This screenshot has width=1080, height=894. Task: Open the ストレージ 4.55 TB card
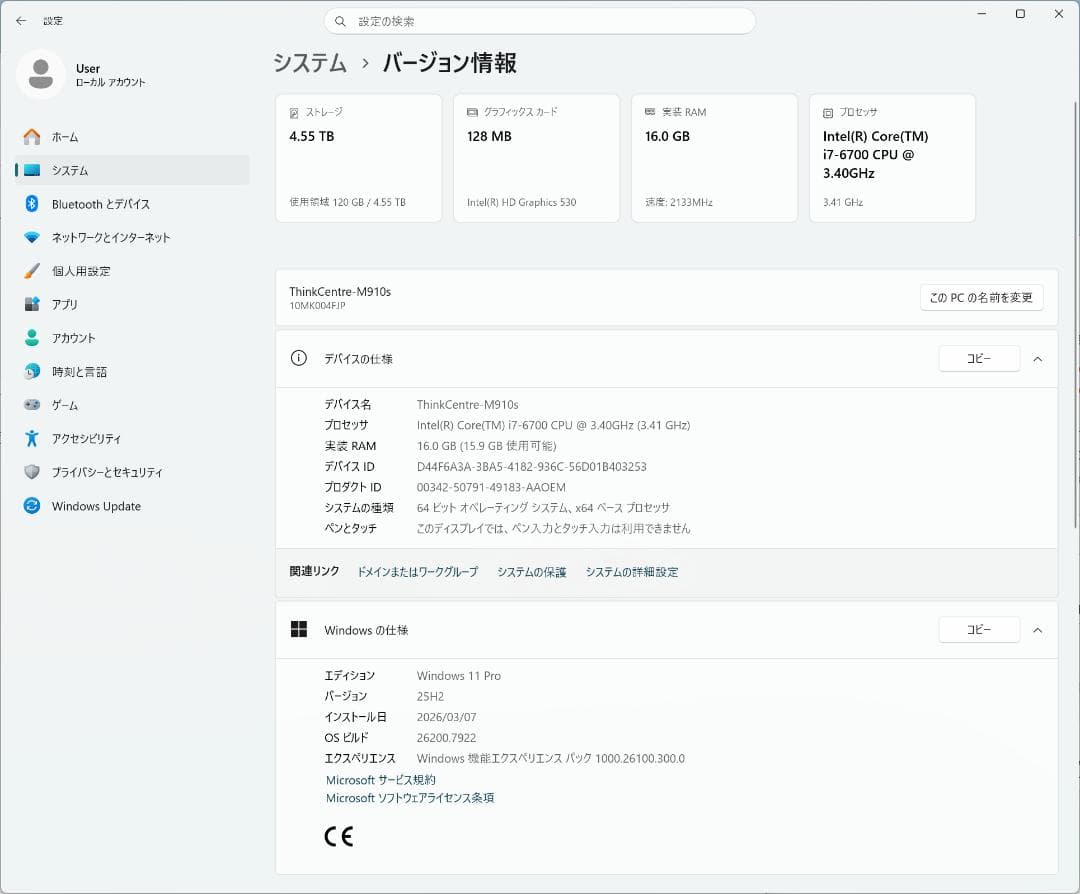(358, 158)
